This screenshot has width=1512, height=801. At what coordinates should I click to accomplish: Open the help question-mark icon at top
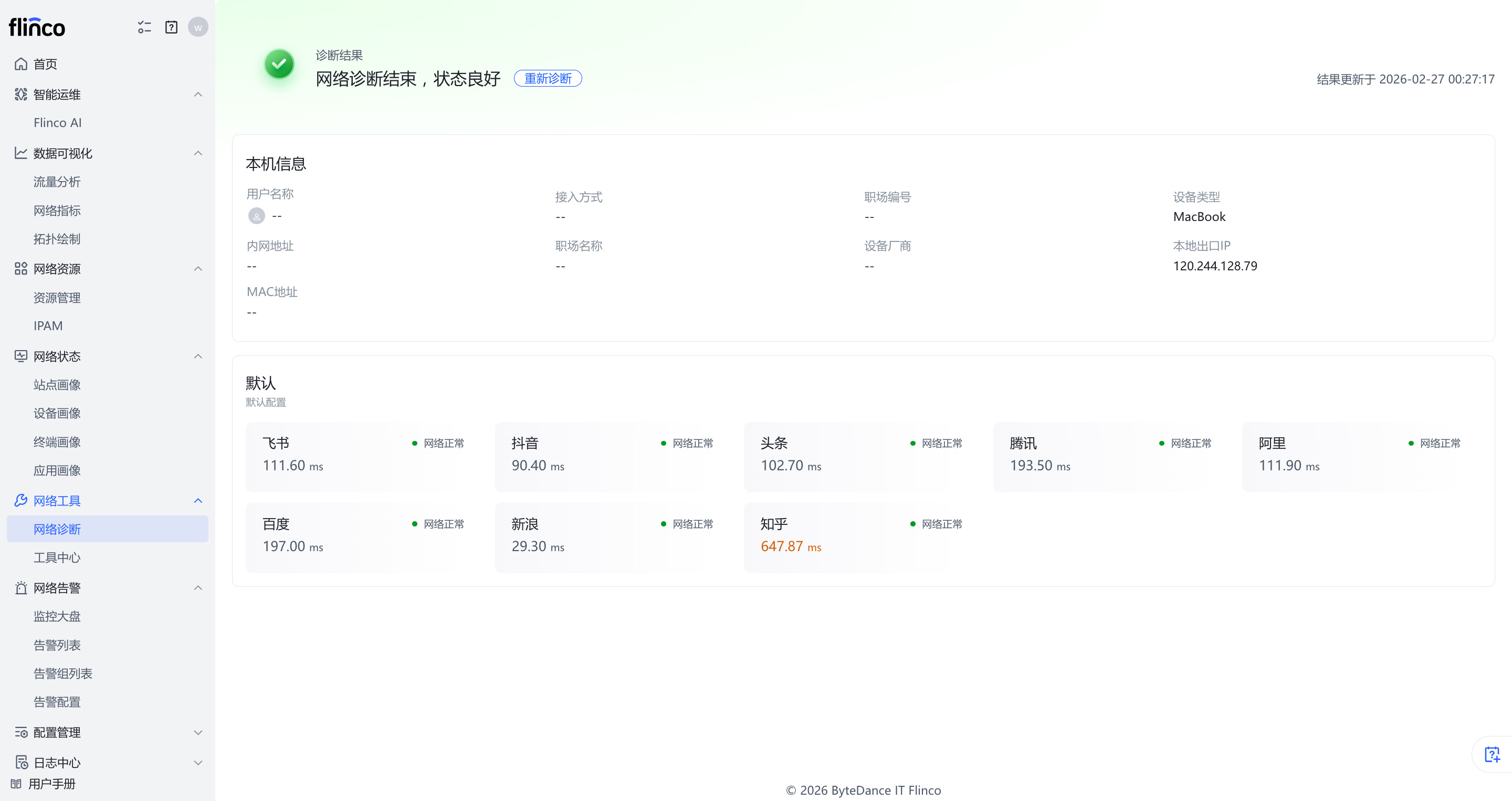(171, 27)
